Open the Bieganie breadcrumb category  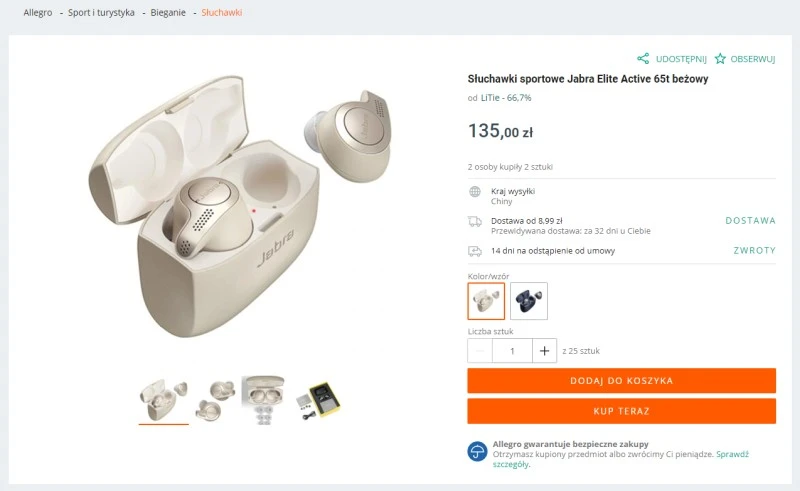(x=168, y=13)
